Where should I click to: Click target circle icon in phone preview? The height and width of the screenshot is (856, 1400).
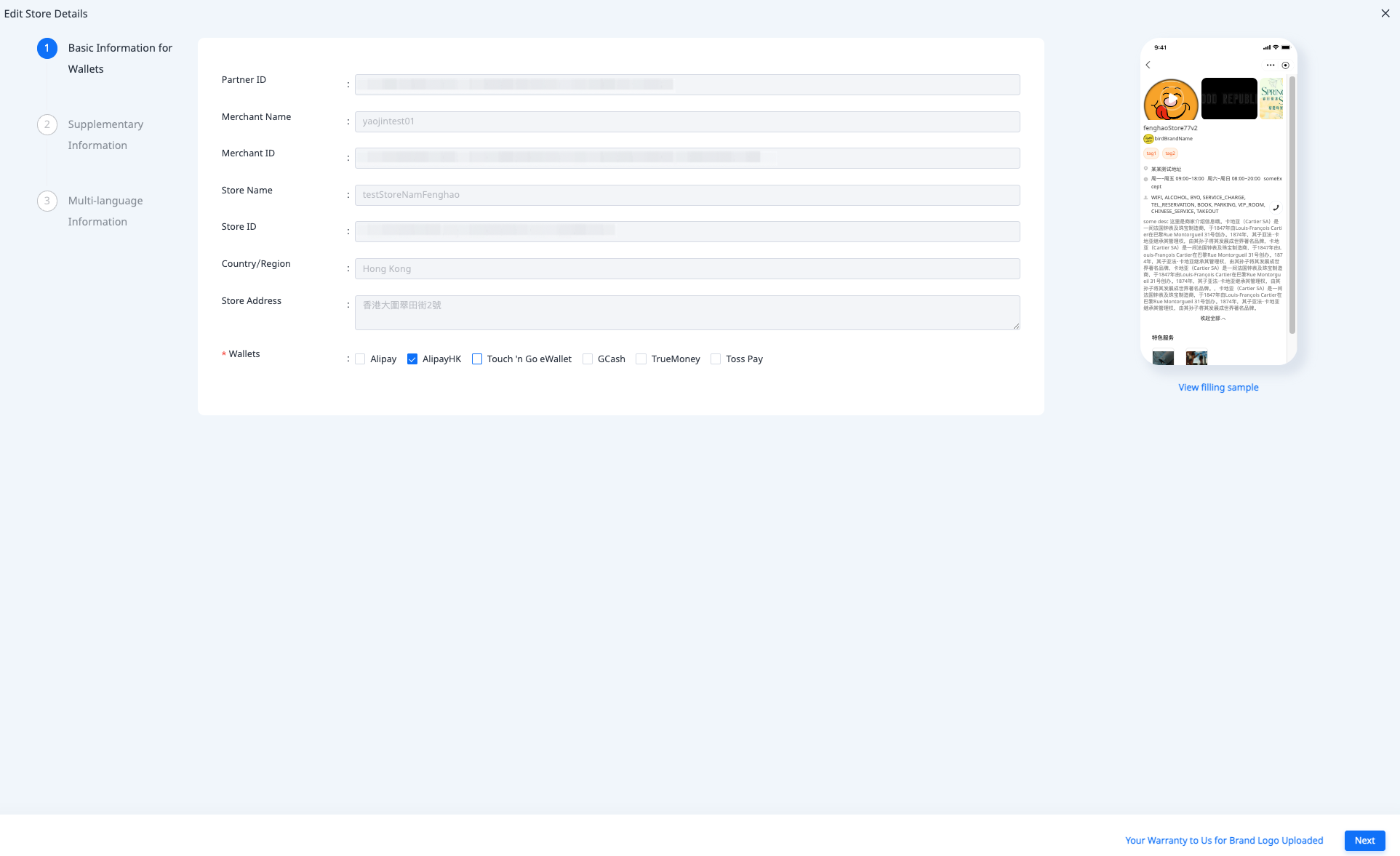1286,65
